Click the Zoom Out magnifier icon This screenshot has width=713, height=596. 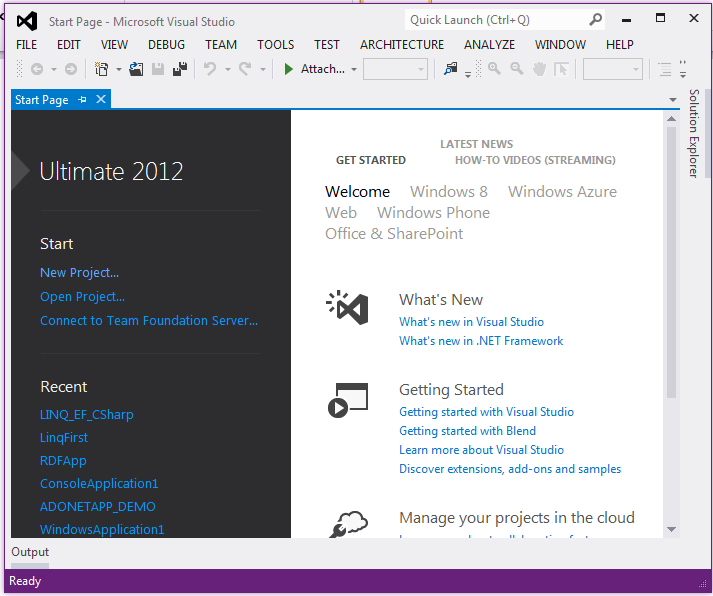coord(517,69)
